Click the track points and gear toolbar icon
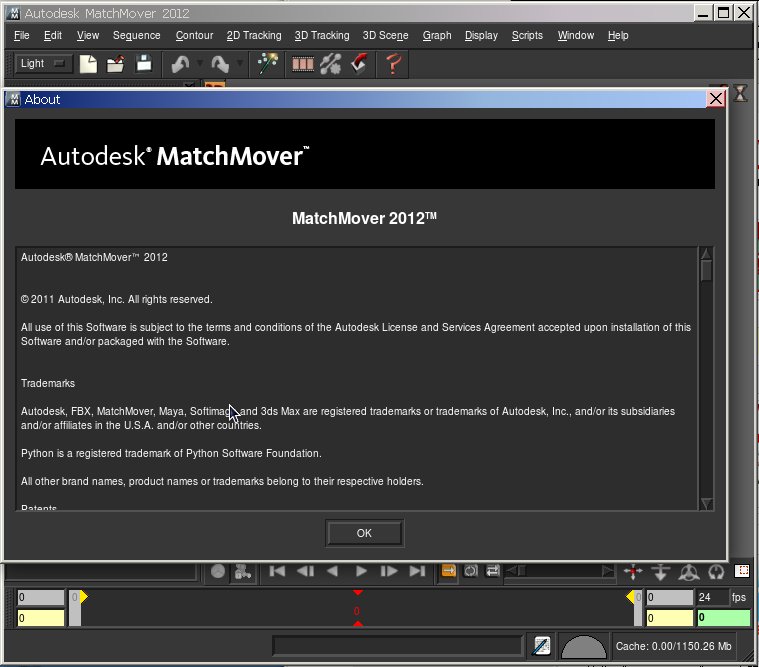 pyautogui.click(x=331, y=64)
